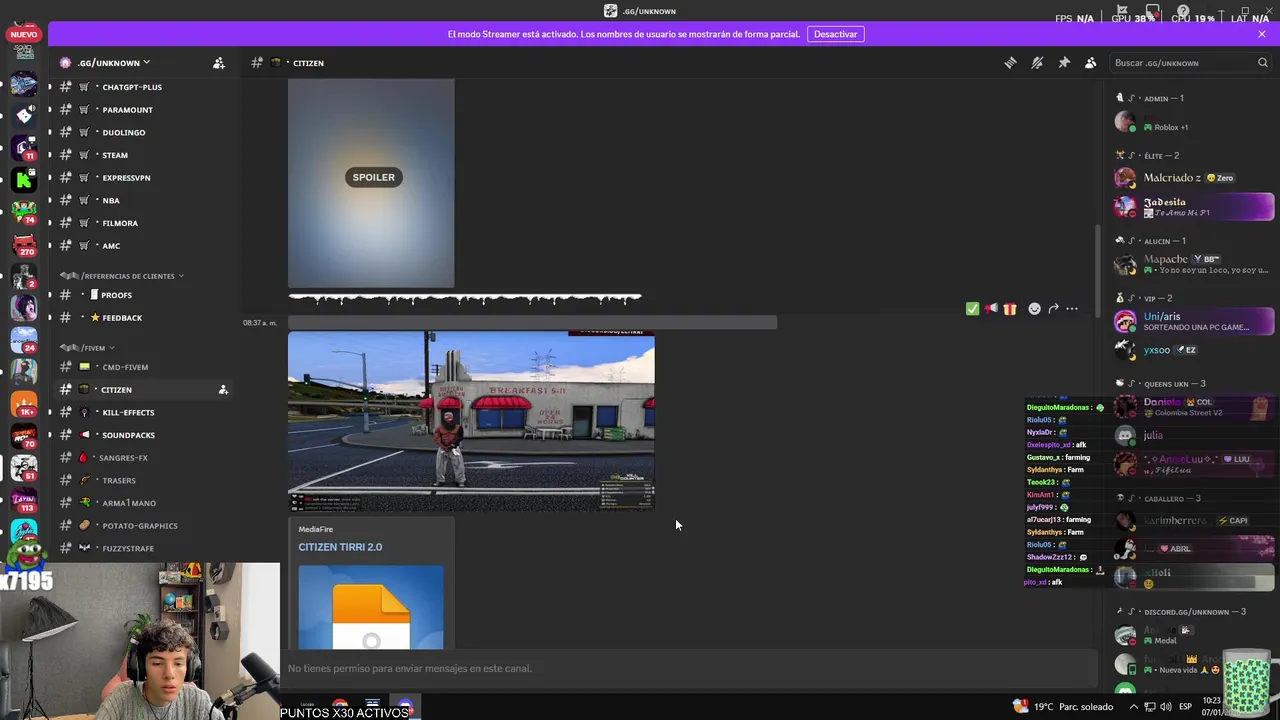Open the taskbar volume speaker icon

(1166, 707)
